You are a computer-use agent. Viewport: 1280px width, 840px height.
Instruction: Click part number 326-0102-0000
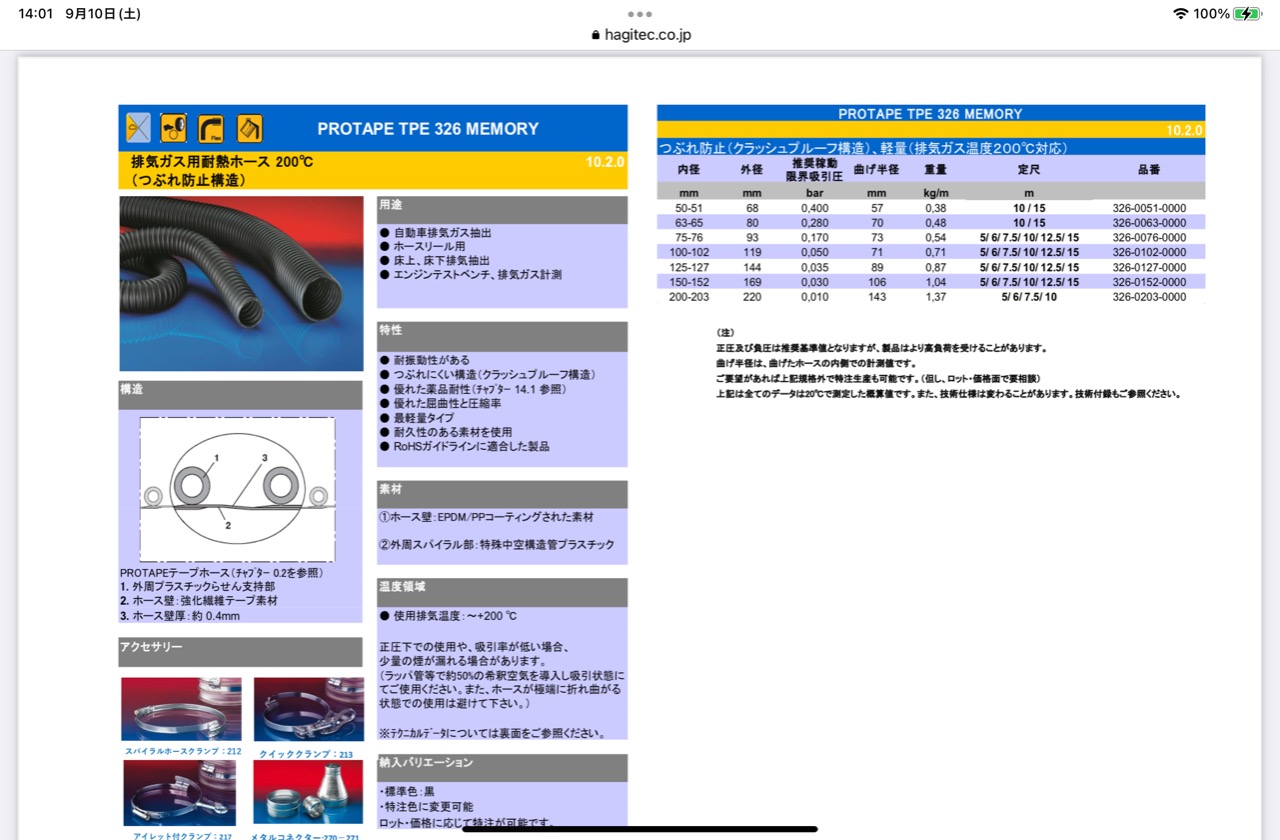pyautogui.click(x=1149, y=253)
